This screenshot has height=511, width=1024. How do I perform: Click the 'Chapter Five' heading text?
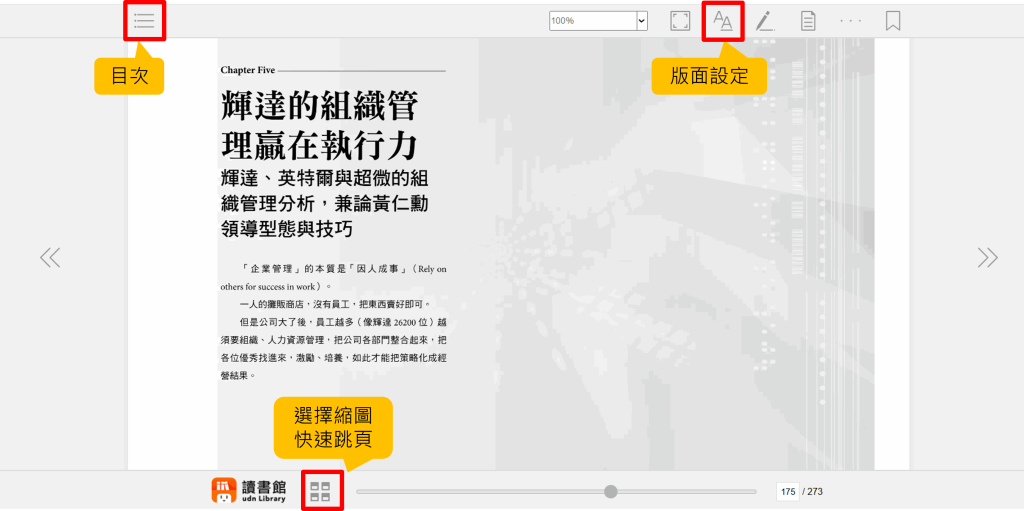pos(248,70)
